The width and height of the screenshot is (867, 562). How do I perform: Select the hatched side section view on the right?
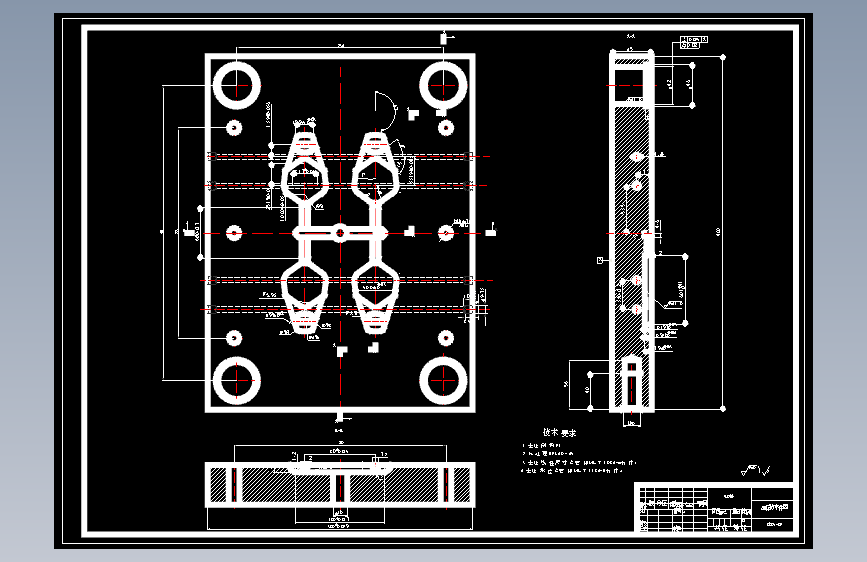pyautogui.click(x=632, y=231)
